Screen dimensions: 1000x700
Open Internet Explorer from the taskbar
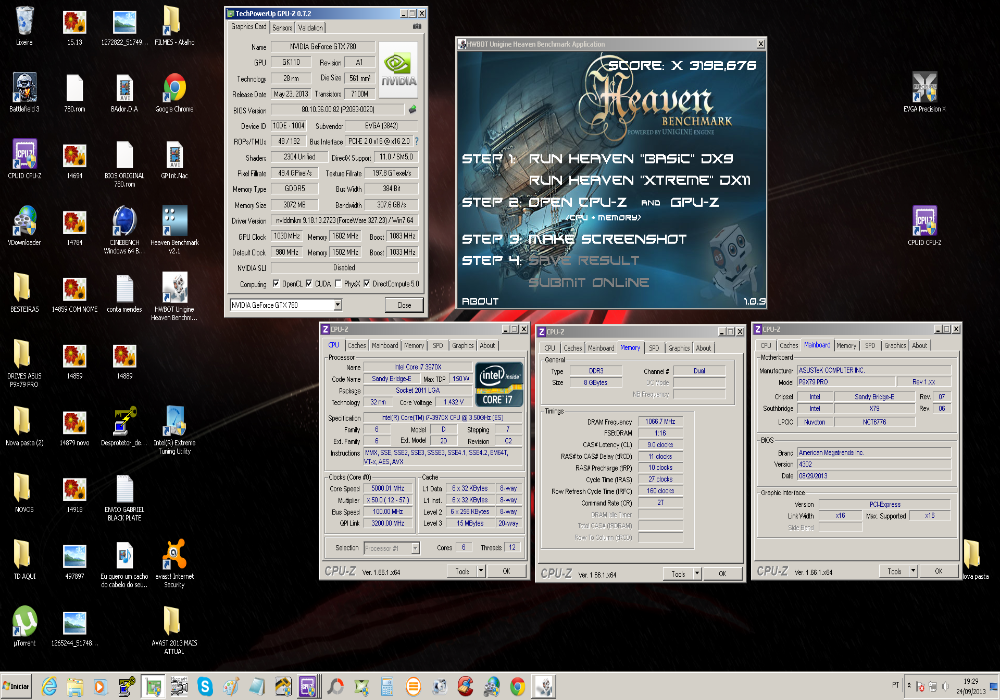(49, 686)
